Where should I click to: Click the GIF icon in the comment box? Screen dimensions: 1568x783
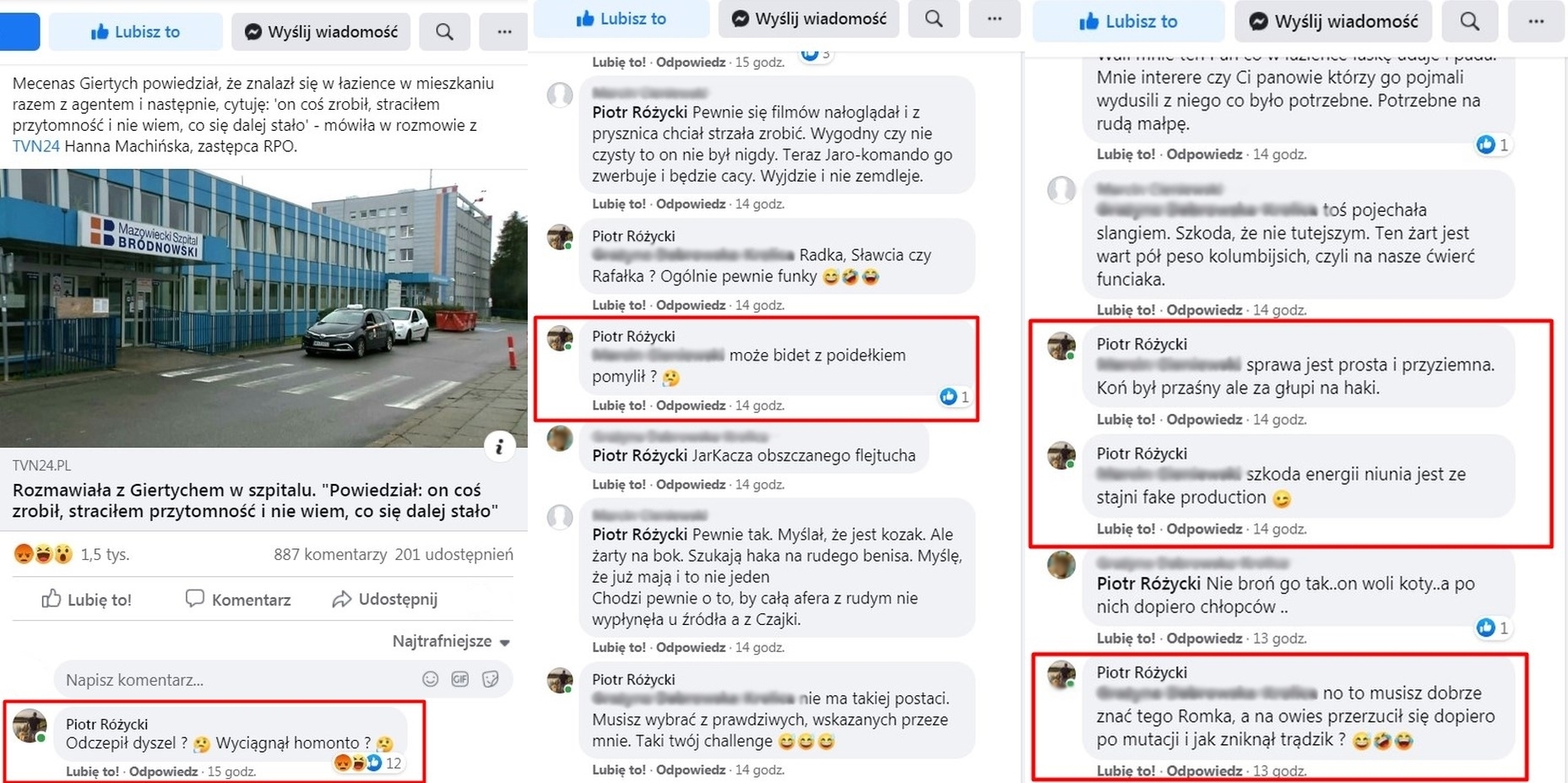point(460,679)
